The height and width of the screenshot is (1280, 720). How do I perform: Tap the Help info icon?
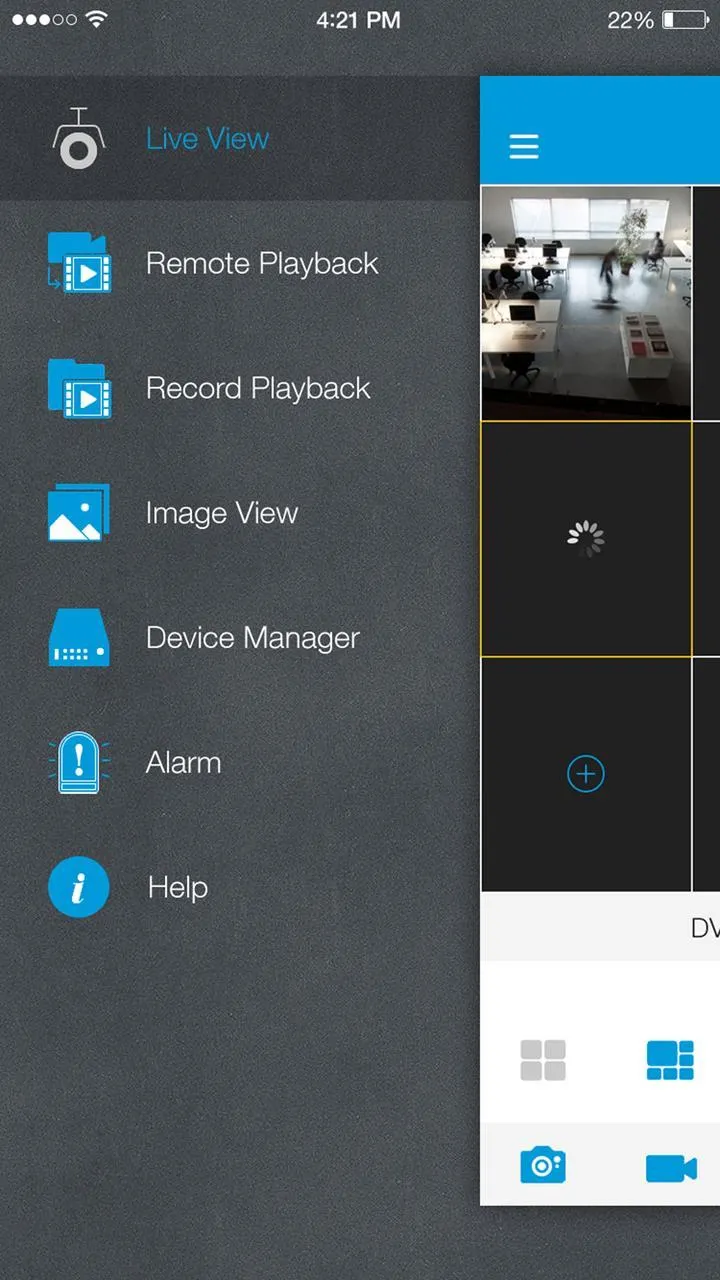click(79, 887)
